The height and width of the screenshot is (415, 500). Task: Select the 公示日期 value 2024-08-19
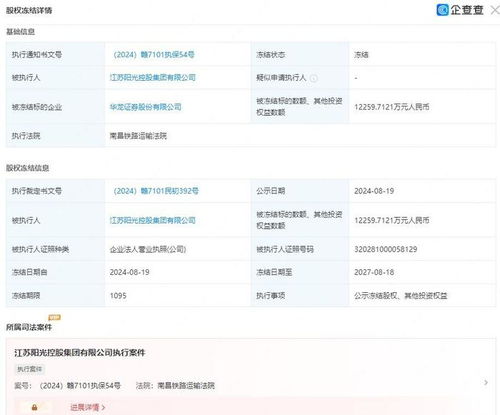tap(374, 191)
